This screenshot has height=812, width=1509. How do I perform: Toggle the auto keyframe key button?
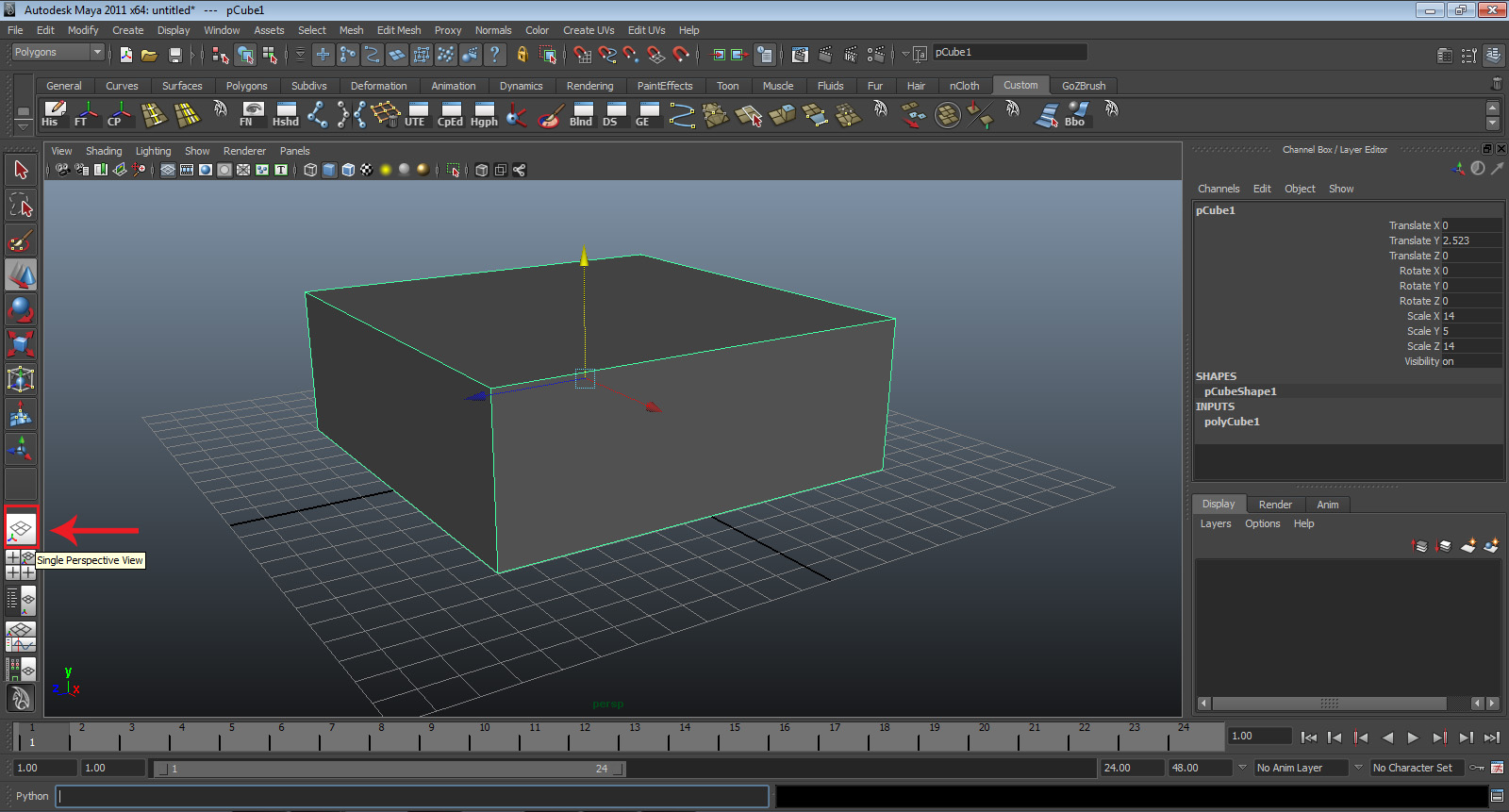1477,768
